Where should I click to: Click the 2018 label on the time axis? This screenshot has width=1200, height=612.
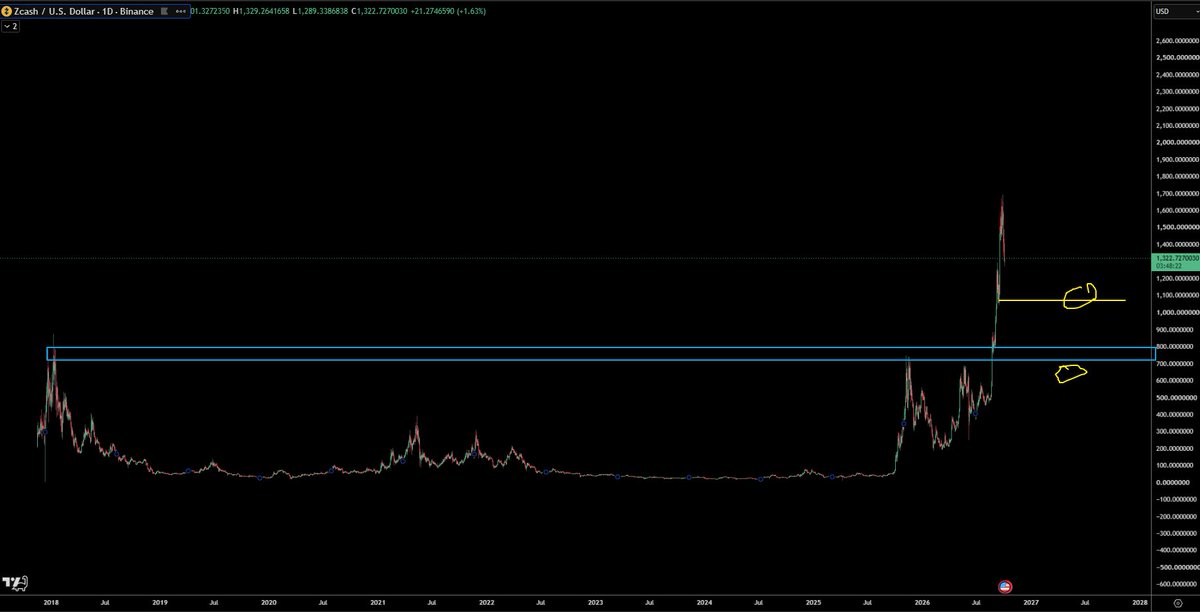click(x=50, y=604)
